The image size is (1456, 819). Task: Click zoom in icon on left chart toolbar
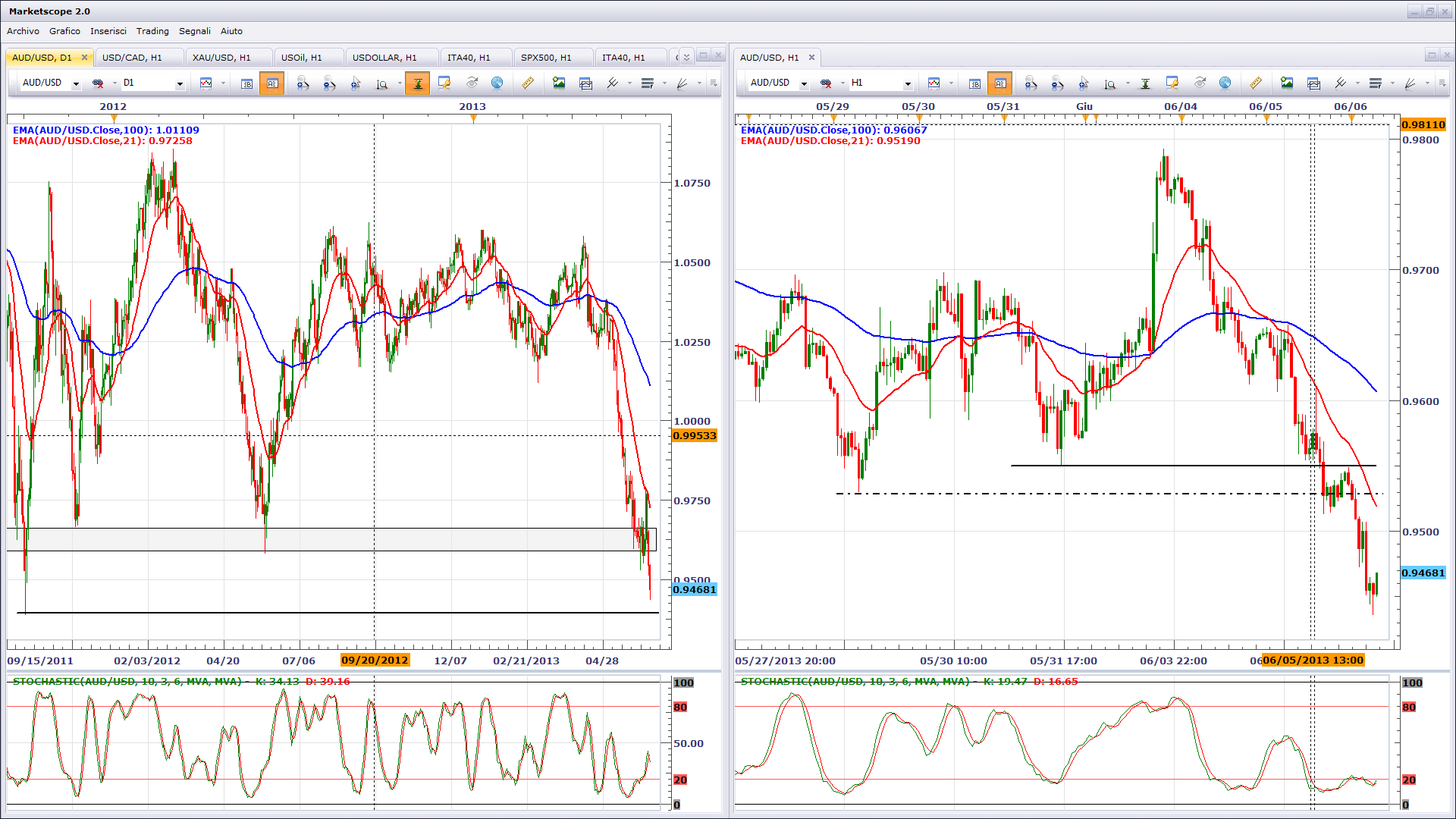(x=303, y=83)
